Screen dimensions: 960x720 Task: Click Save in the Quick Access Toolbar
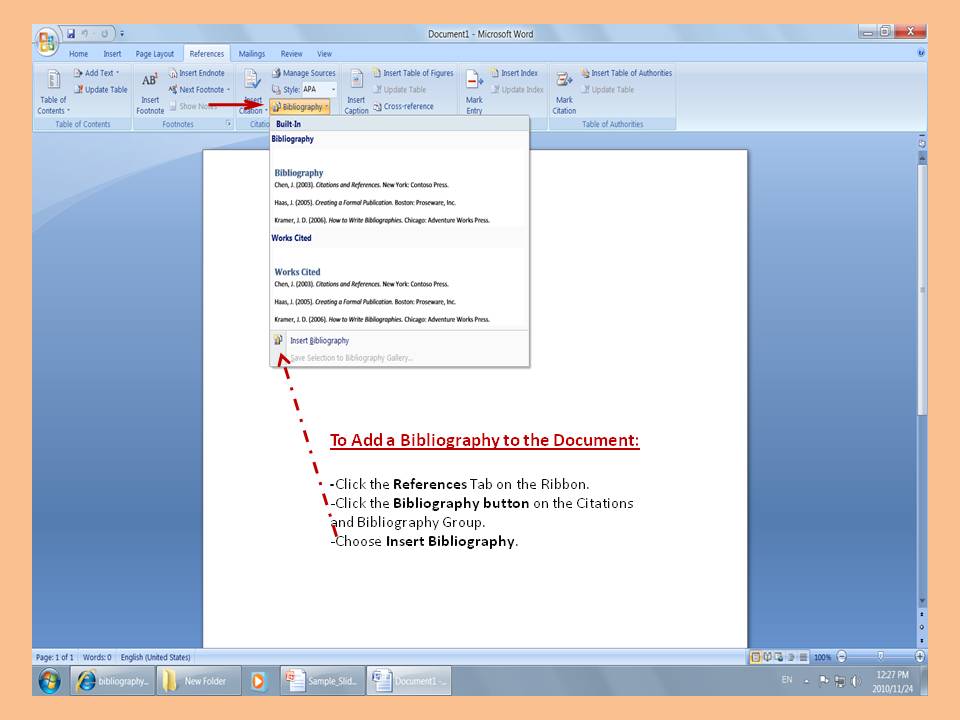pyautogui.click(x=72, y=34)
